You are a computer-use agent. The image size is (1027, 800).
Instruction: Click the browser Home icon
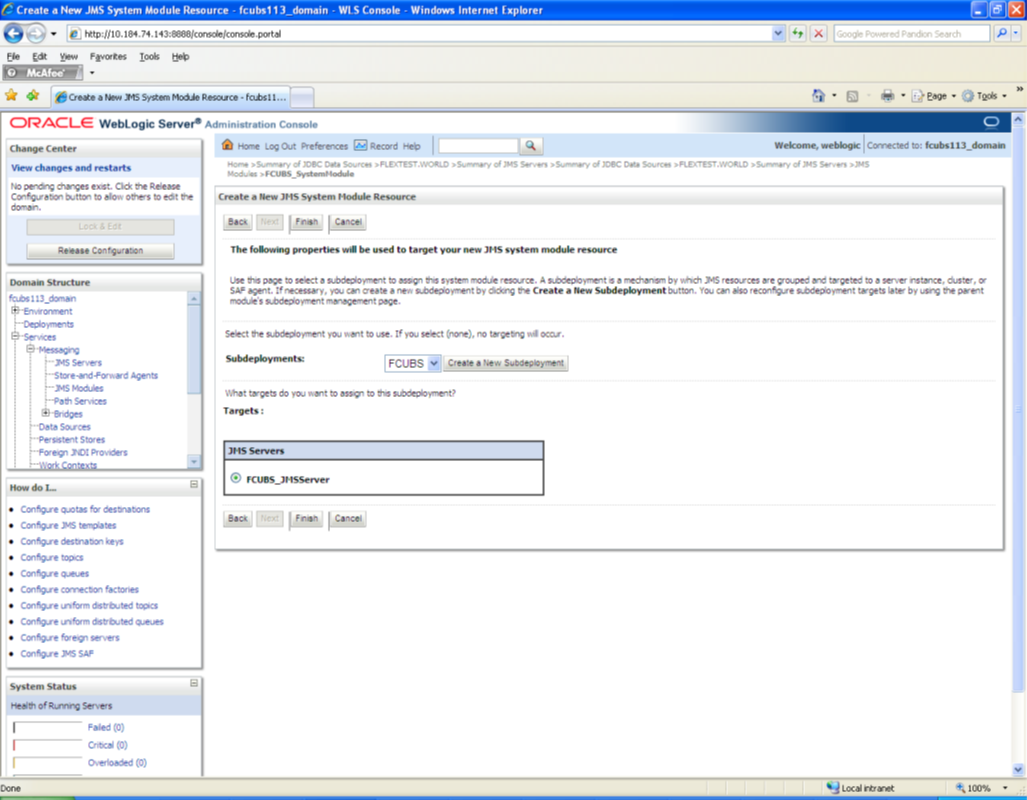point(818,96)
